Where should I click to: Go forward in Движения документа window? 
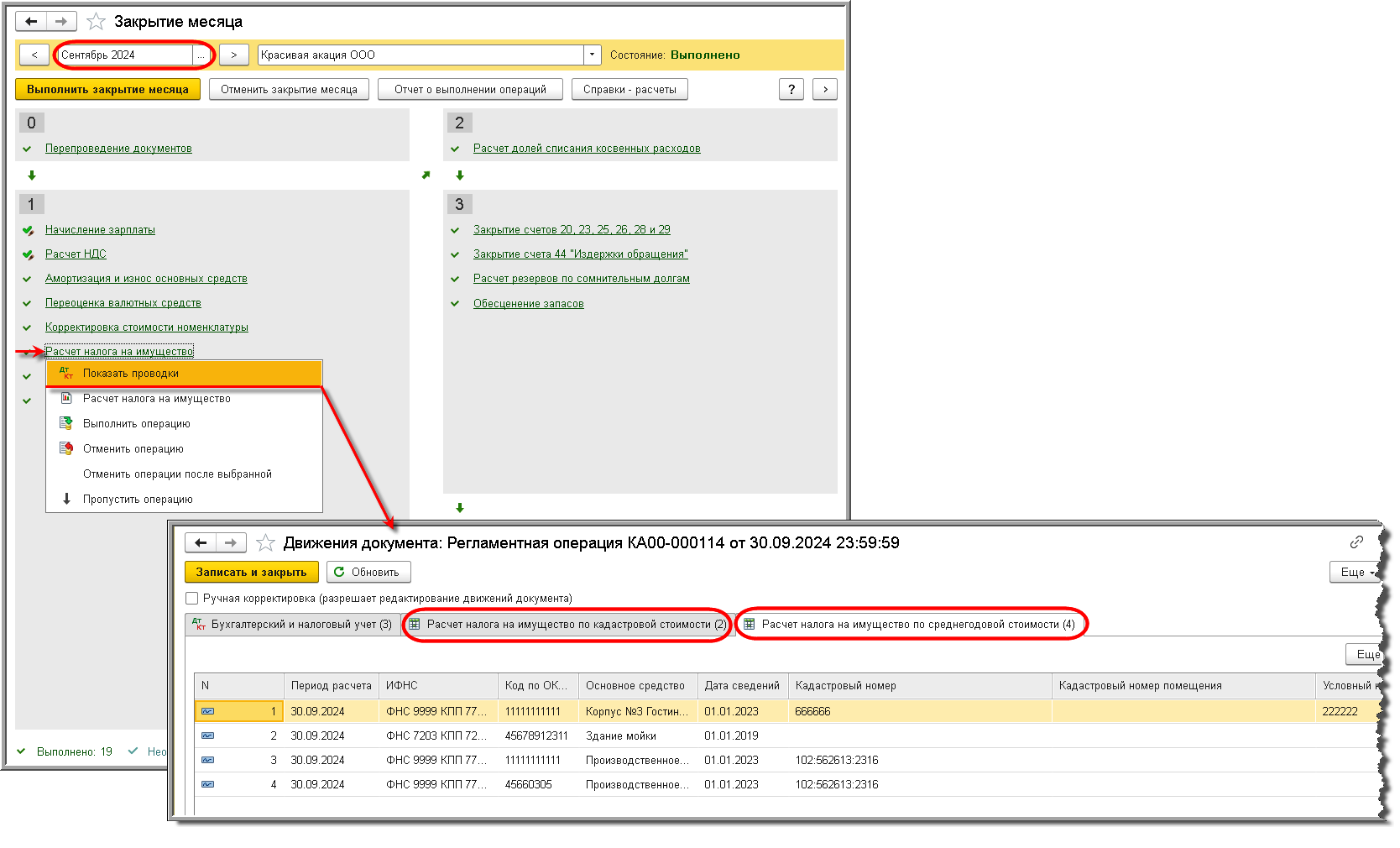(x=231, y=542)
